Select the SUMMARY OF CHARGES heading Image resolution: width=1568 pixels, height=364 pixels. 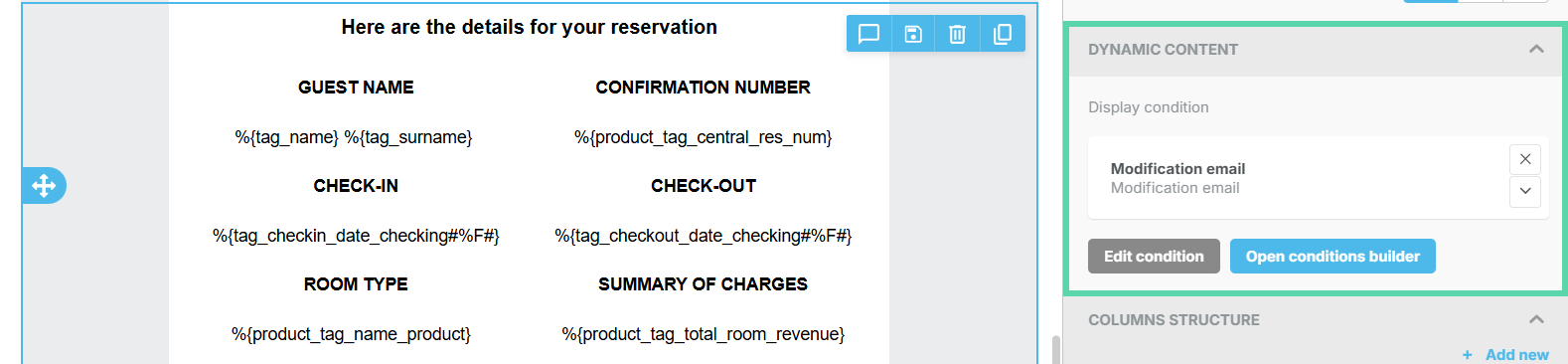(x=704, y=284)
